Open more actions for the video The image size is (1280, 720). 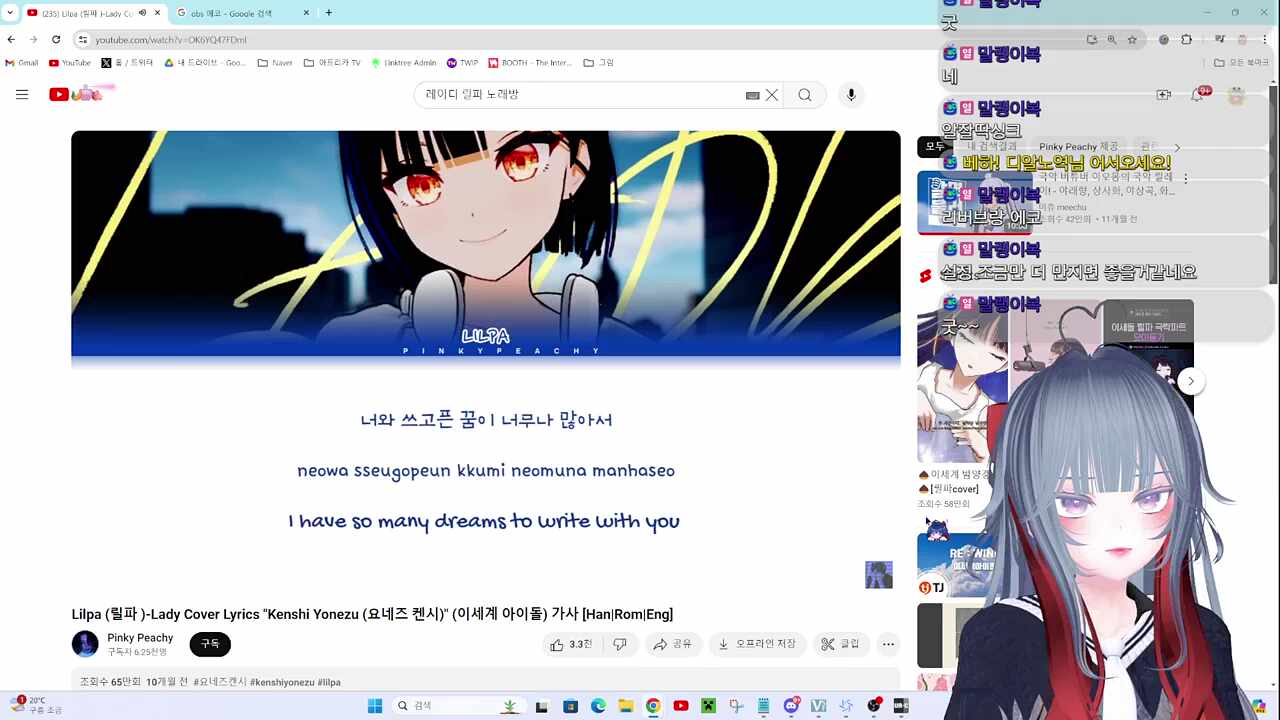pos(888,645)
